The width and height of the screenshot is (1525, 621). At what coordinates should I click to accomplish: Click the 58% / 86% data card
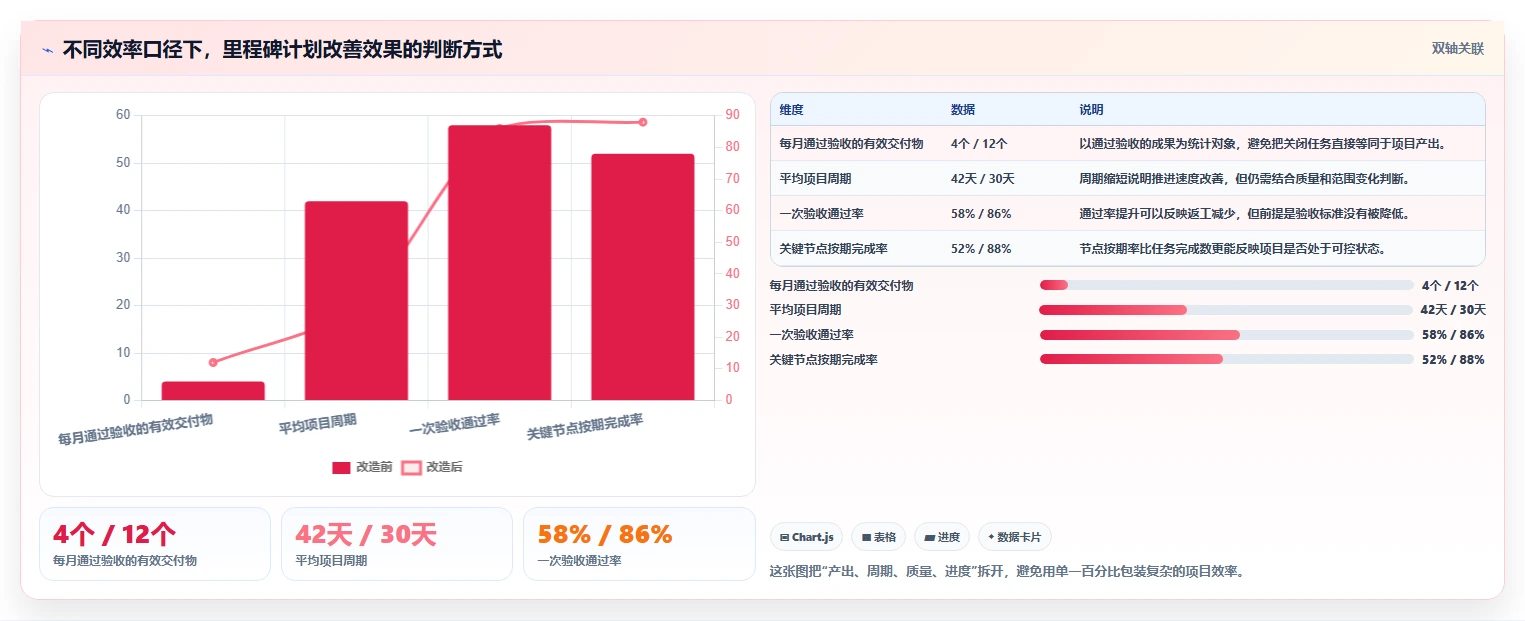[x=639, y=544]
